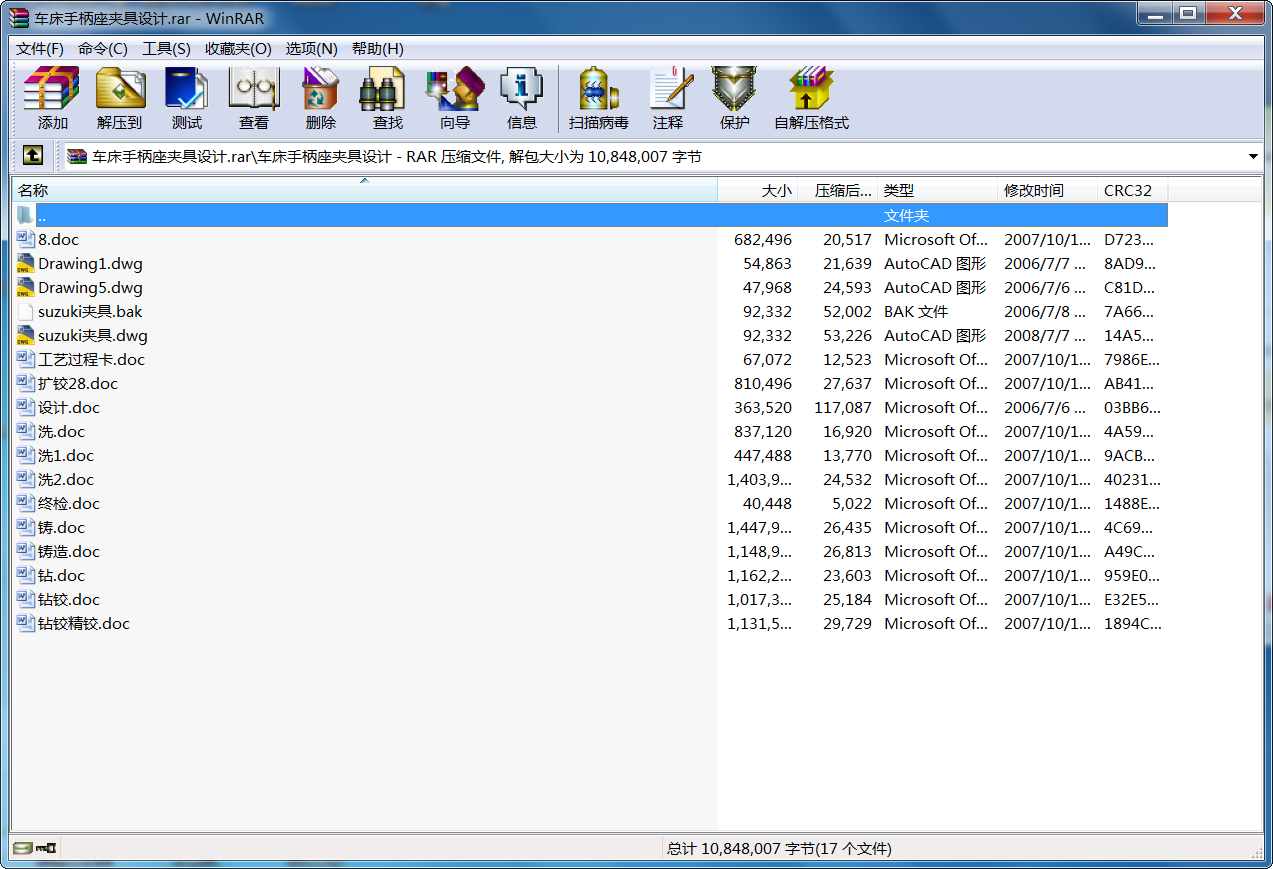Select the file suzuki夹具.dwg
Screen dimensions: 1273x869
point(92,336)
